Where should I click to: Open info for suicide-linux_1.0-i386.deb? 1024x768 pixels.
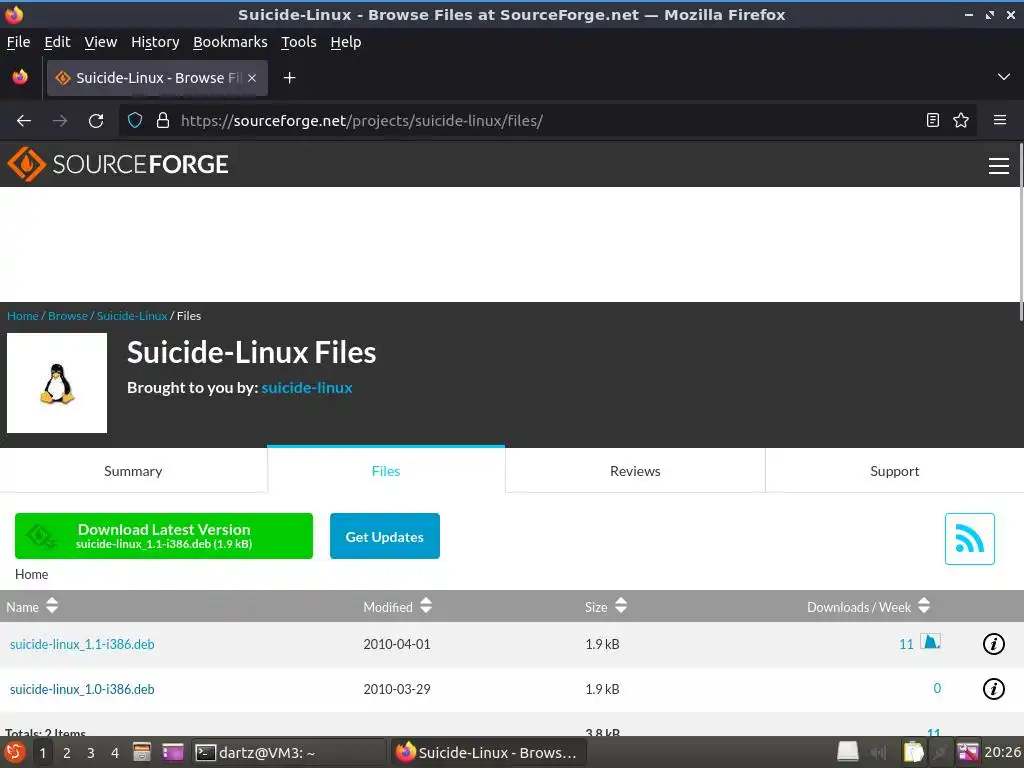(x=993, y=689)
